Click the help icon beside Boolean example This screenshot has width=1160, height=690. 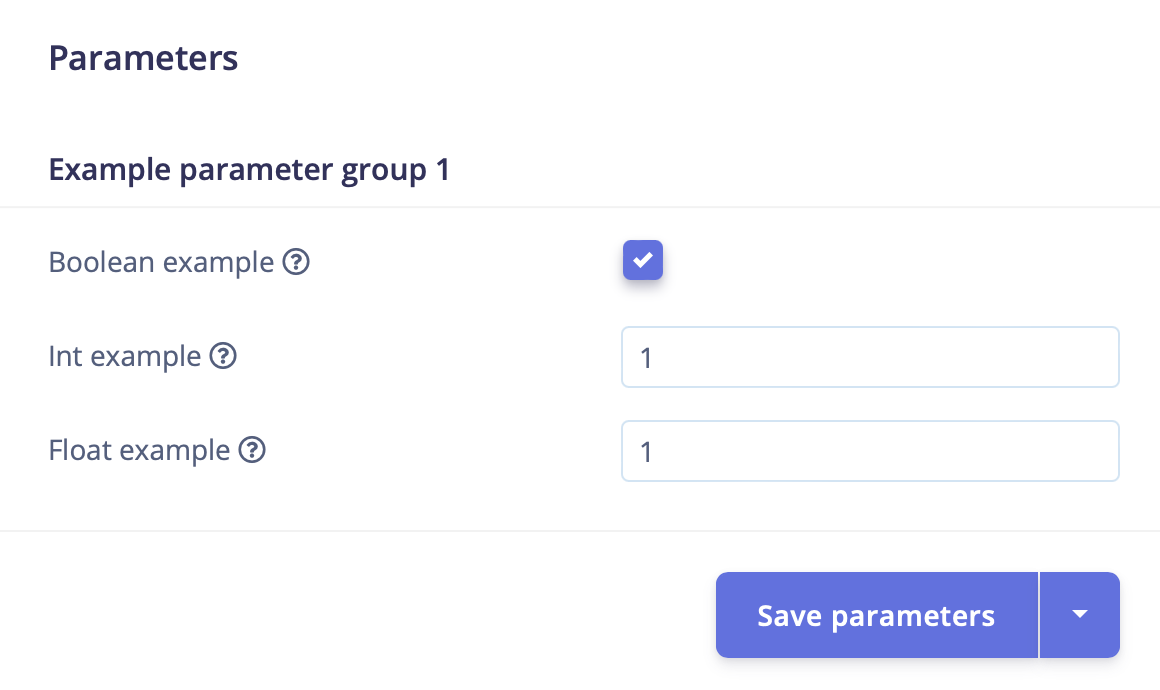[296, 263]
